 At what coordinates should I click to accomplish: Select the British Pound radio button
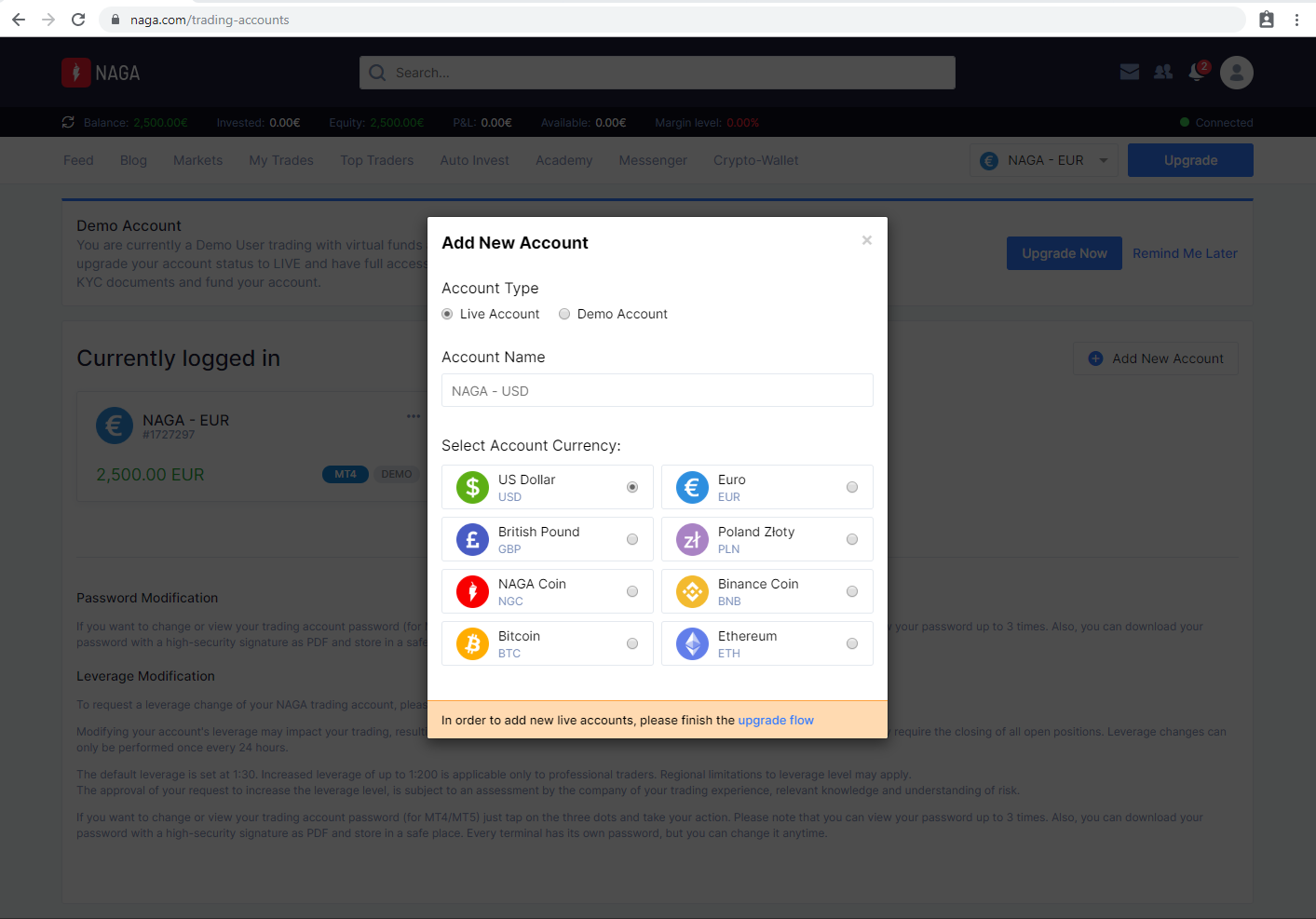tap(632, 539)
